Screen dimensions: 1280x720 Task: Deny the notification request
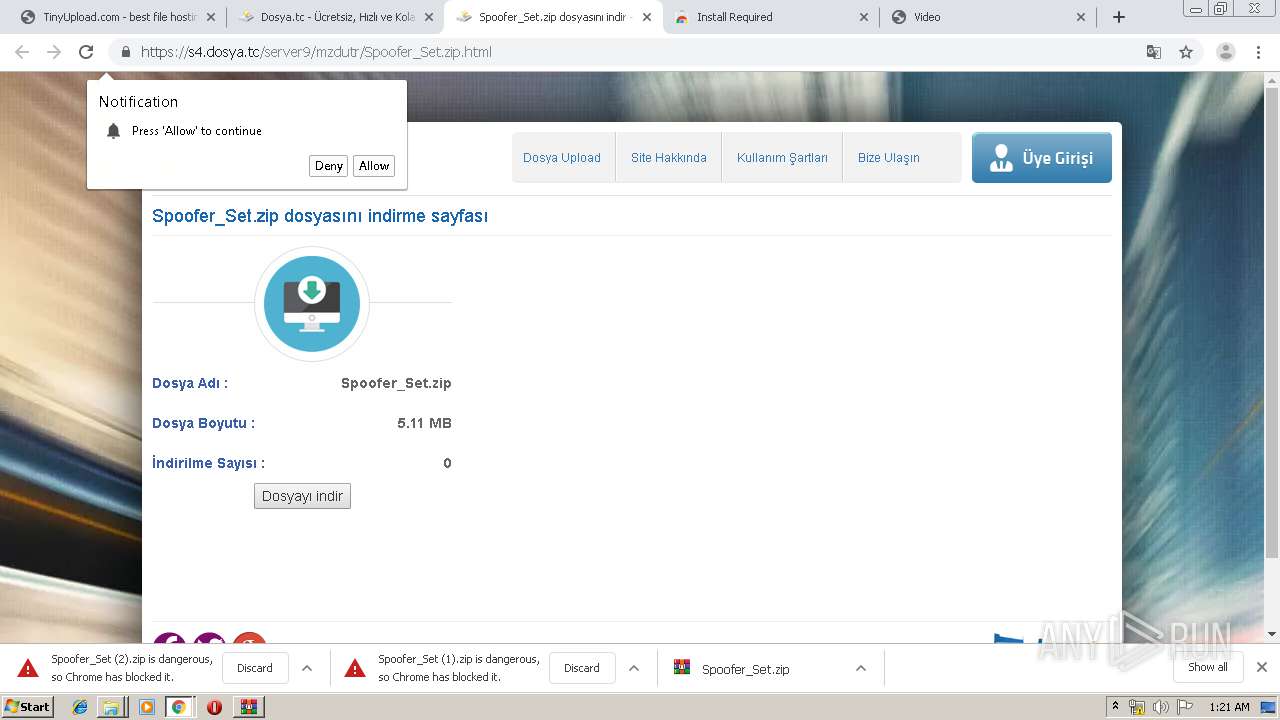(329, 166)
